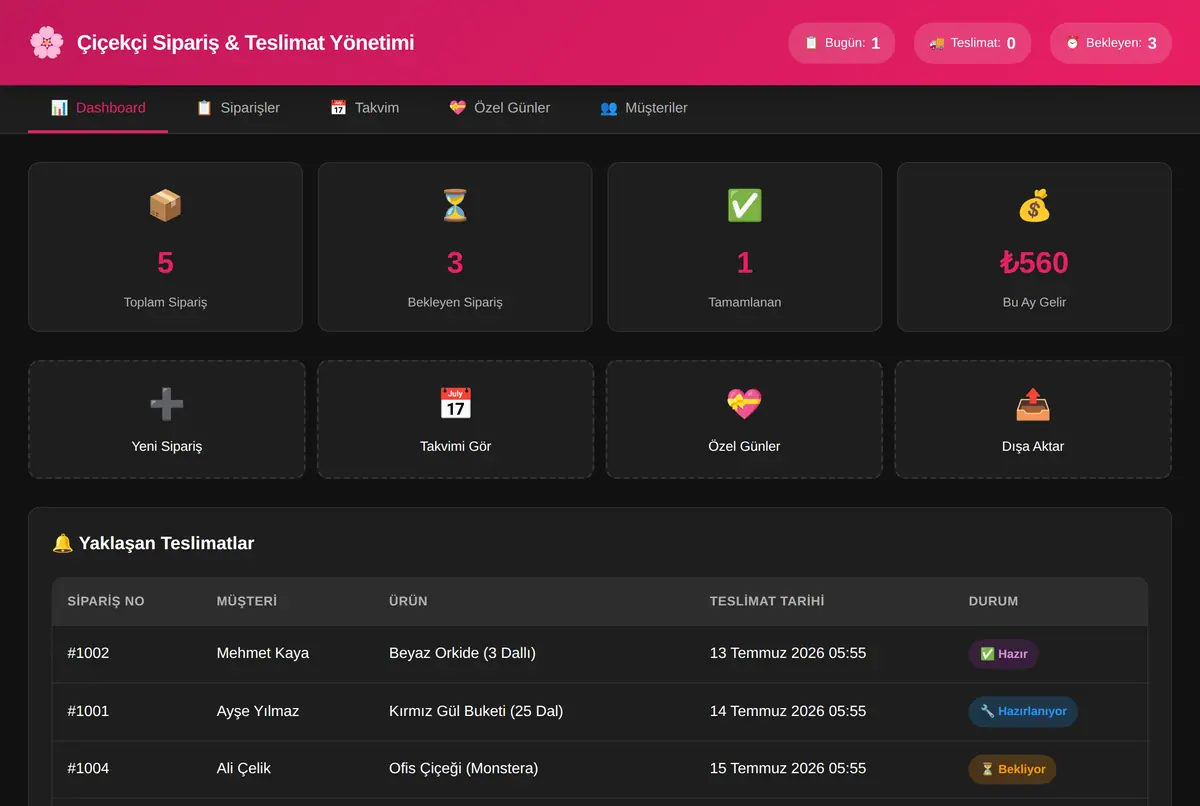Click the TESLİMAT TARİHİ column header
The image size is (1200, 806).
pos(767,601)
